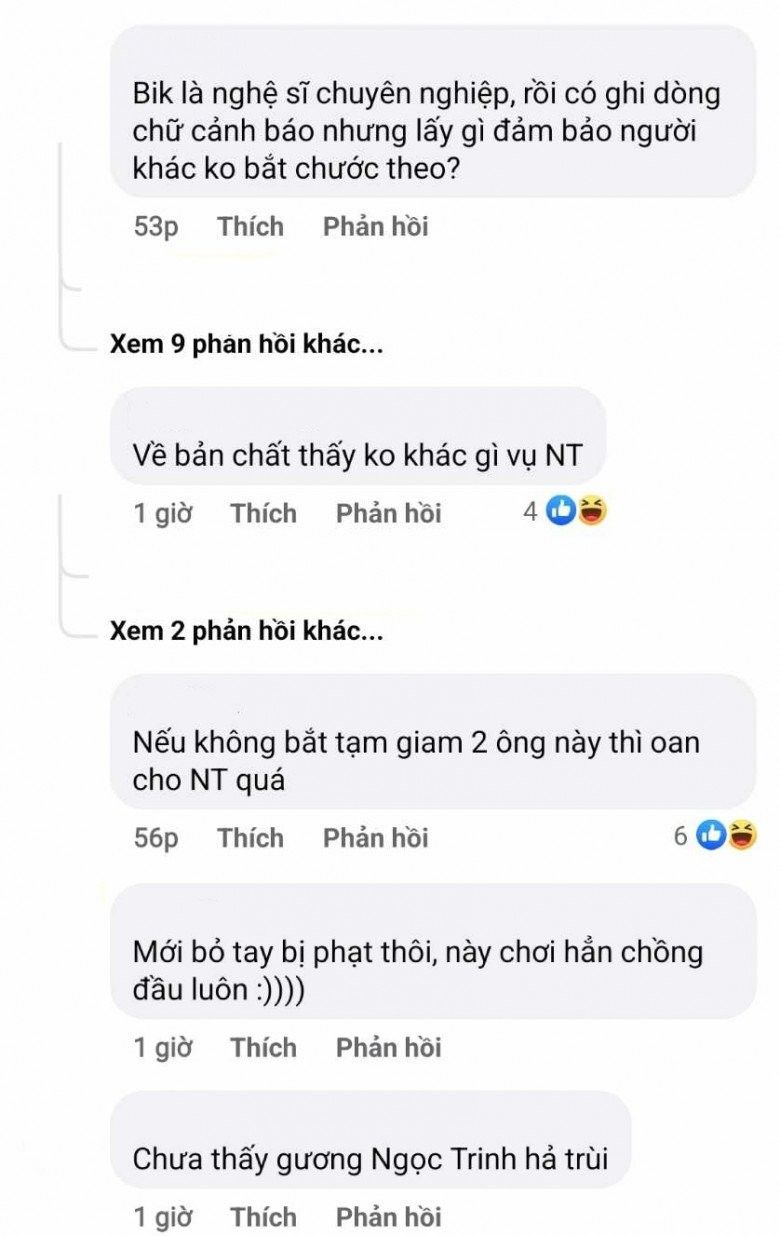Click Phản hồi under 'Về bản chất' comment

[389, 514]
